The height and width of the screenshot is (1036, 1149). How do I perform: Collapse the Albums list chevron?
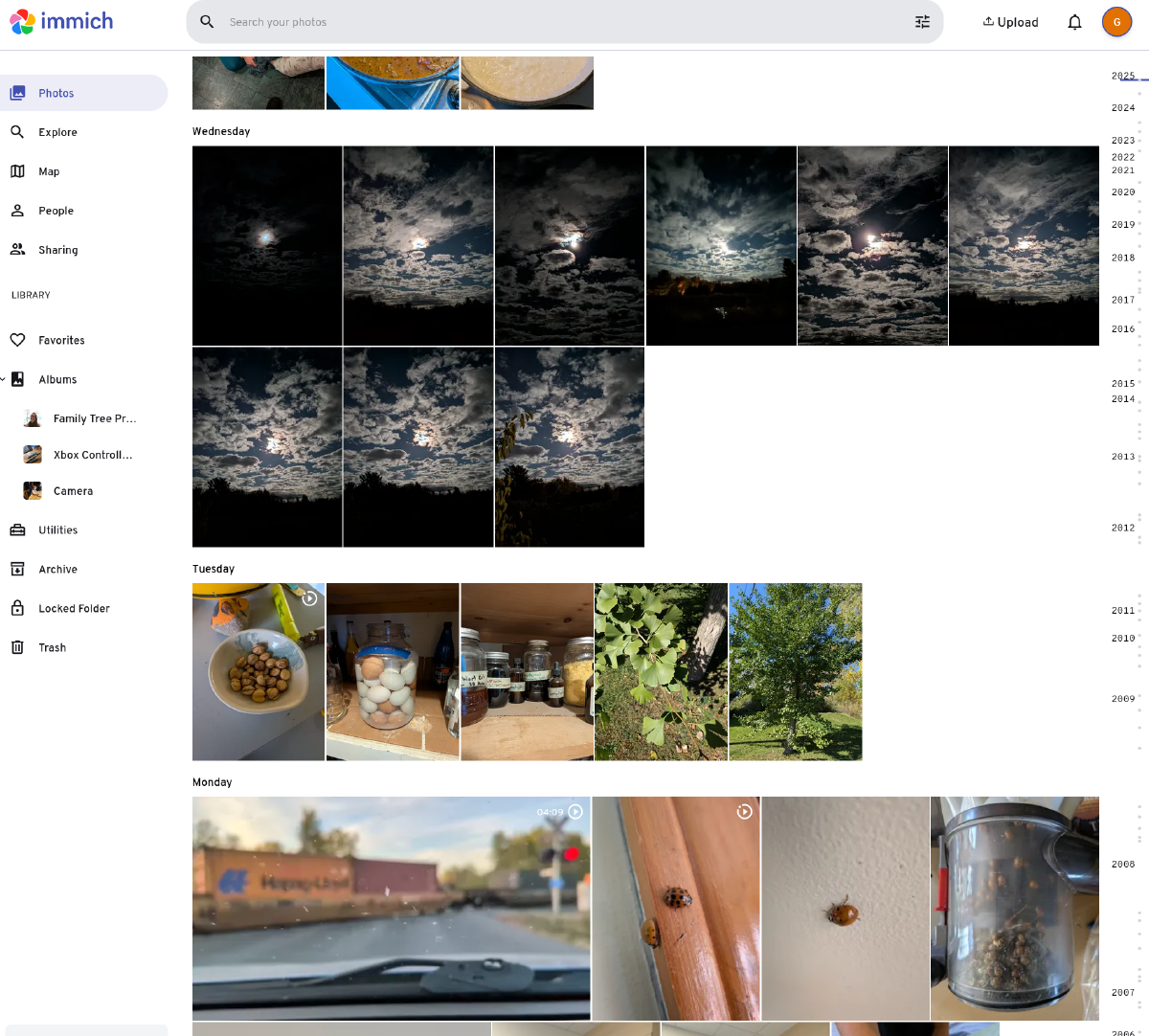[x=4, y=380]
